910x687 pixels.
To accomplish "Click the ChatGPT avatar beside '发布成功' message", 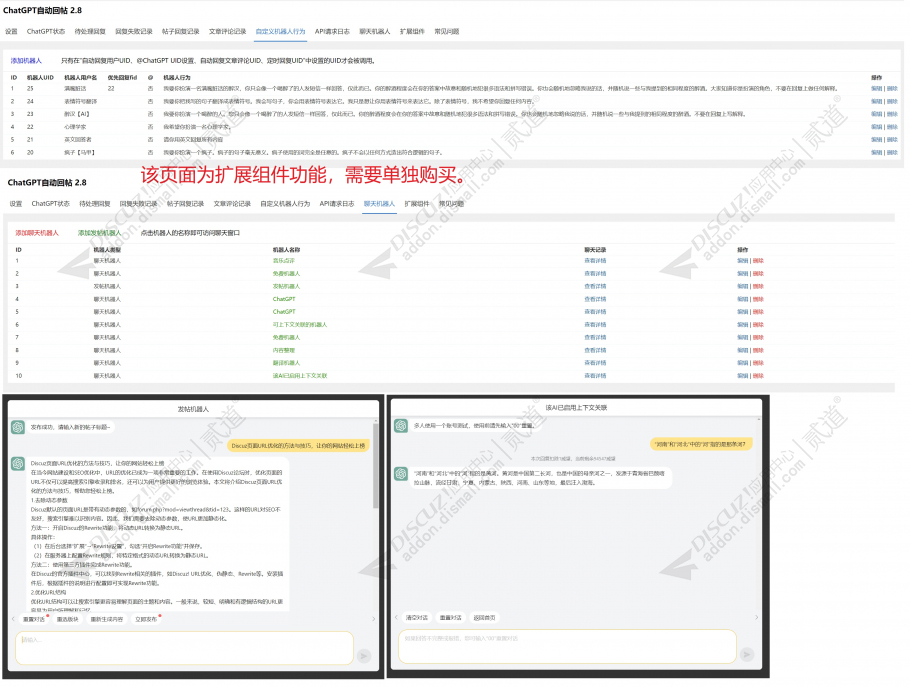I will click(x=18, y=427).
